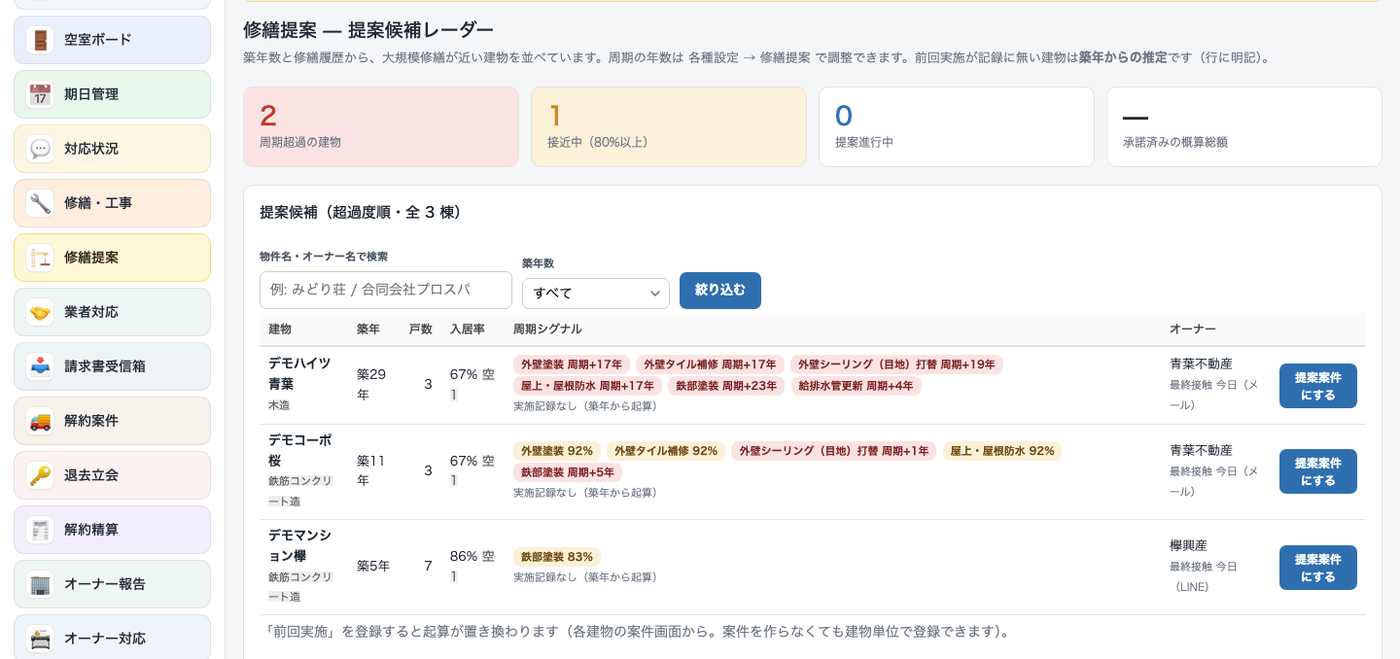The width and height of the screenshot is (1400, 659).
Task: Click the 鉄部塗装 周期+5年 tag
Action: point(568,472)
